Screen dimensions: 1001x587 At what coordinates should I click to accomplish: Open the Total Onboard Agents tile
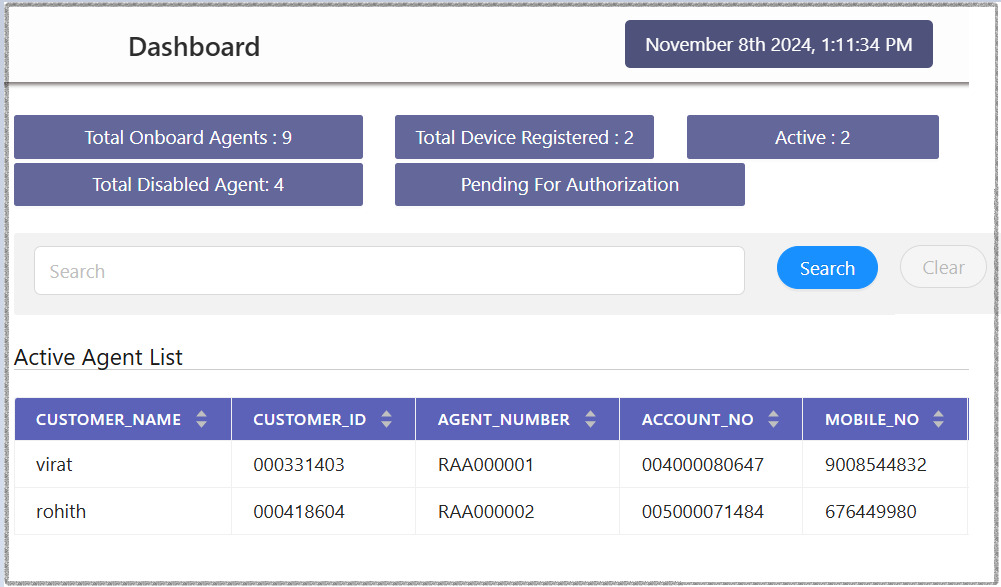pos(188,138)
